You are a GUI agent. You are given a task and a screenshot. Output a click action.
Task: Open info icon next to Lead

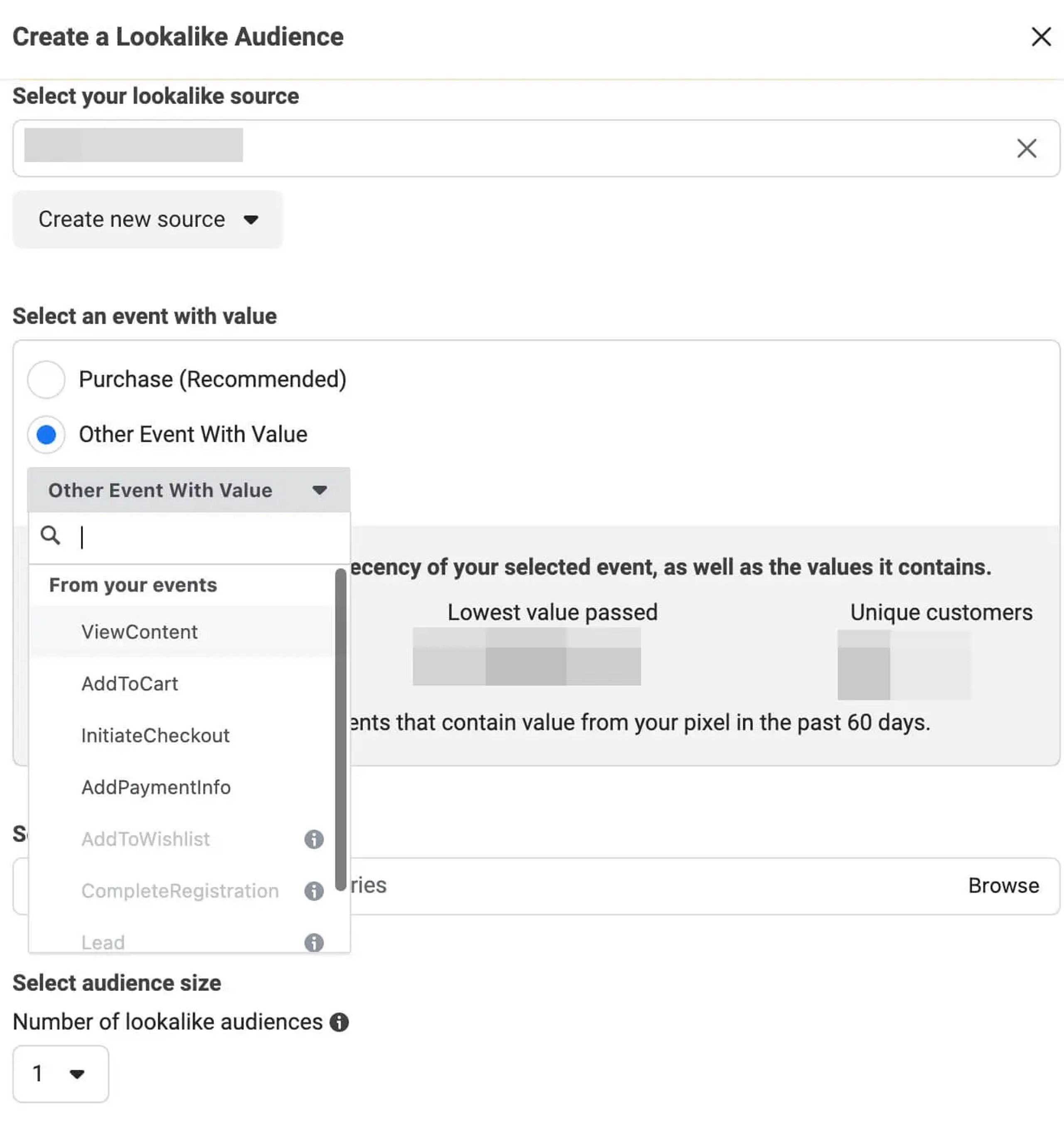click(x=314, y=942)
